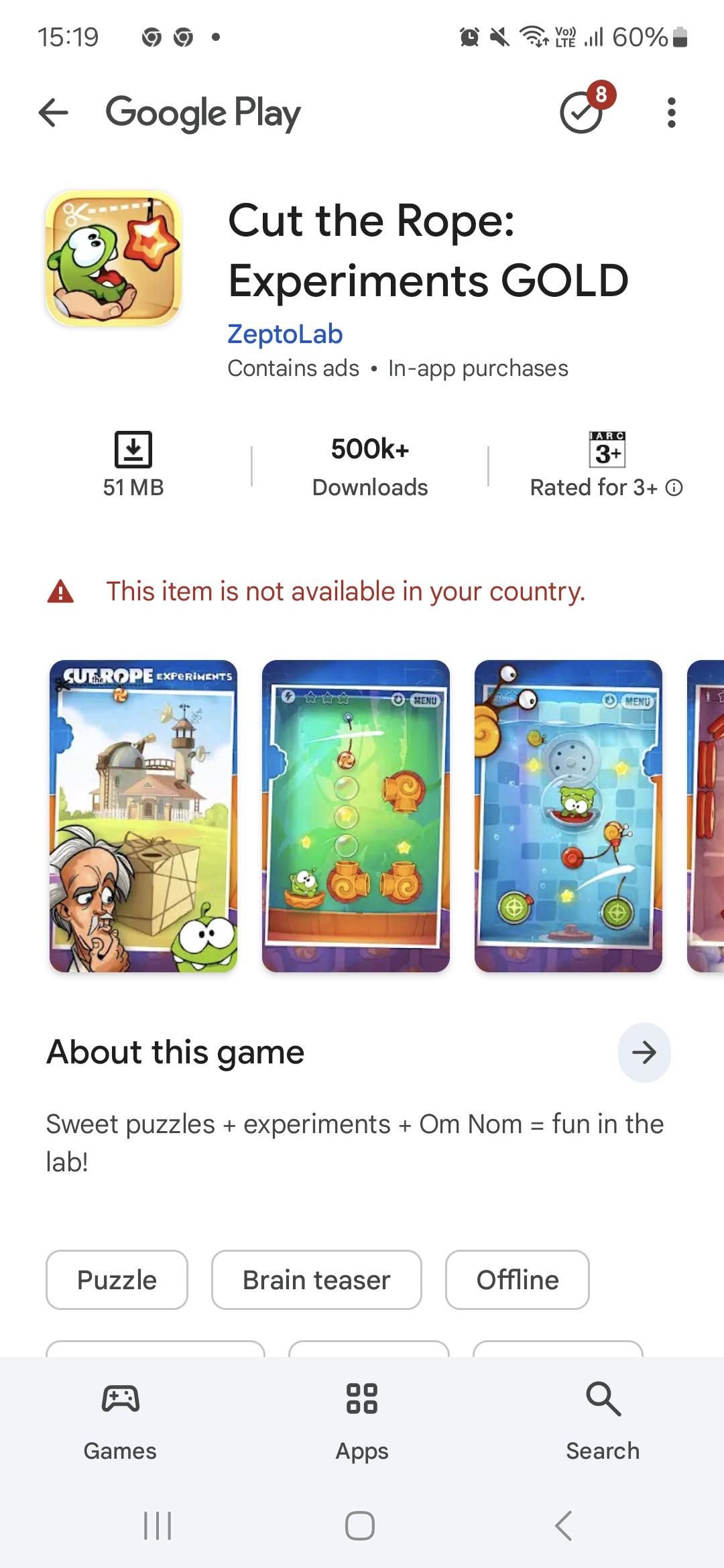Go back with the top arrow icon
This screenshot has height=1568, width=724.
point(54,113)
